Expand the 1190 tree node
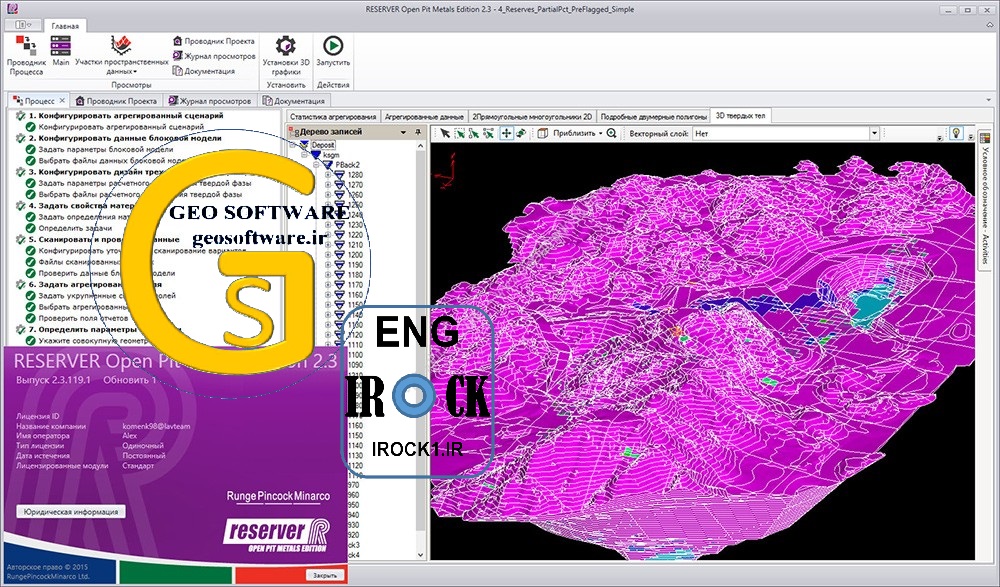This screenshot has height=587, width=1000. tap(328, 265)
